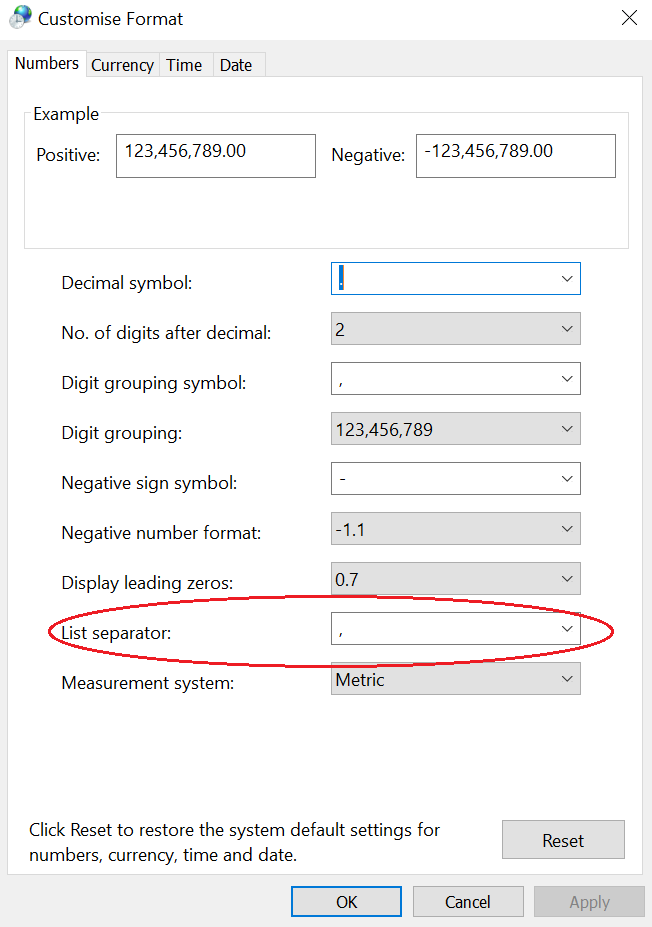Close the Customise Format dialog
Viewport: 652px width, 927px height.
coord(629,18)
